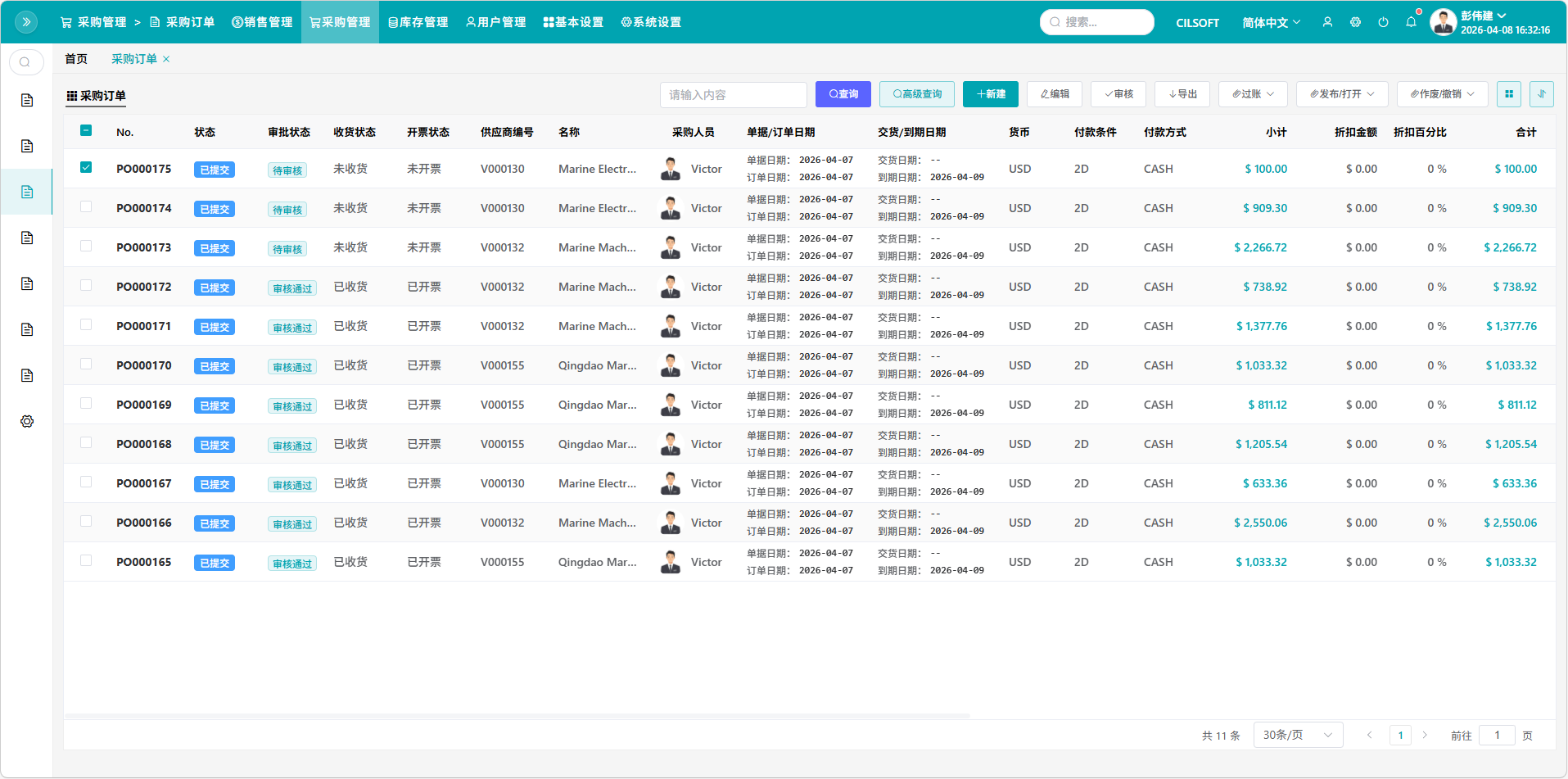The image size is (1568, 779).
Task: Click the 新建 button
Action: (990, 94)
